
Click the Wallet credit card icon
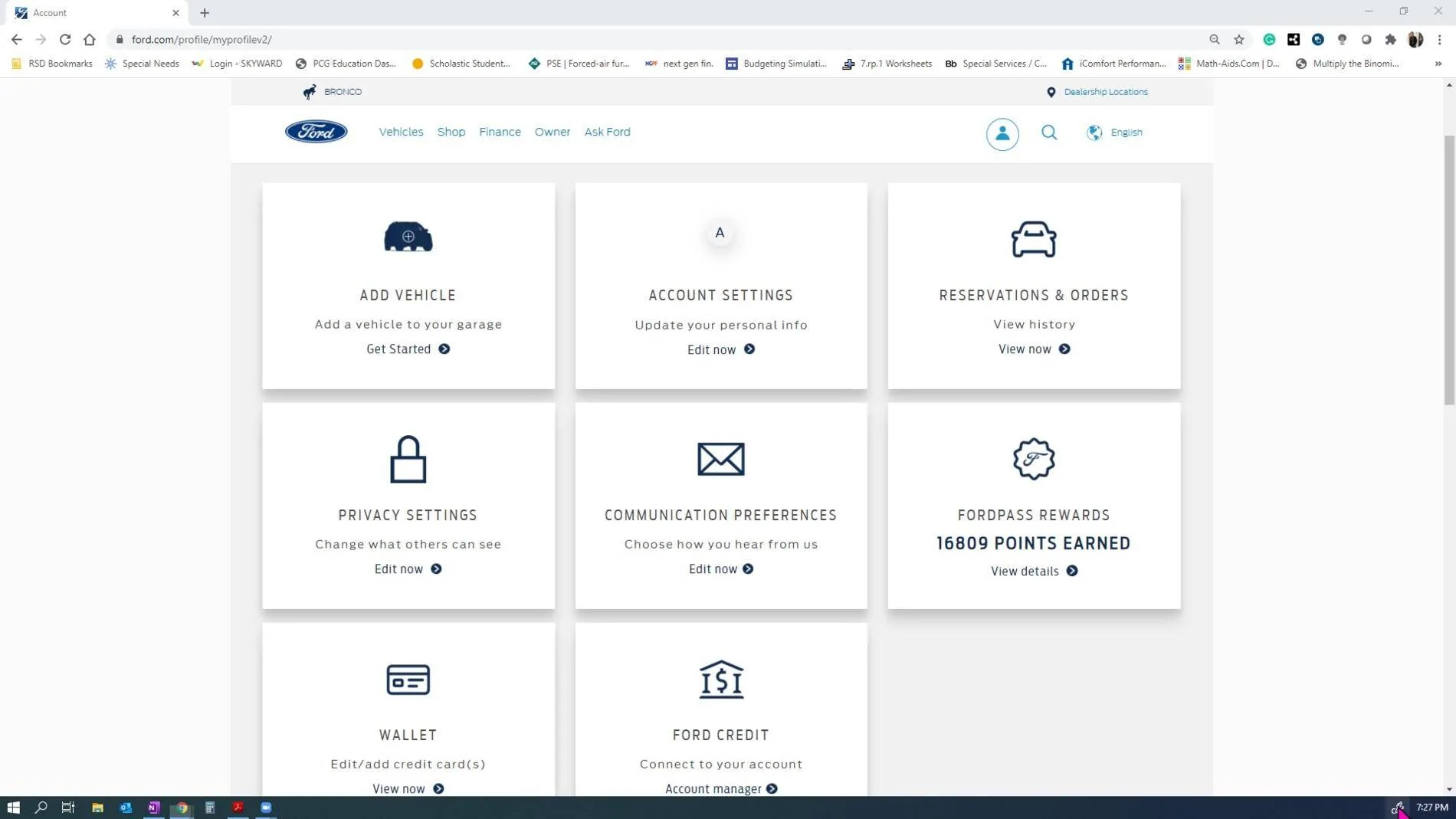(x=408, y=680)
